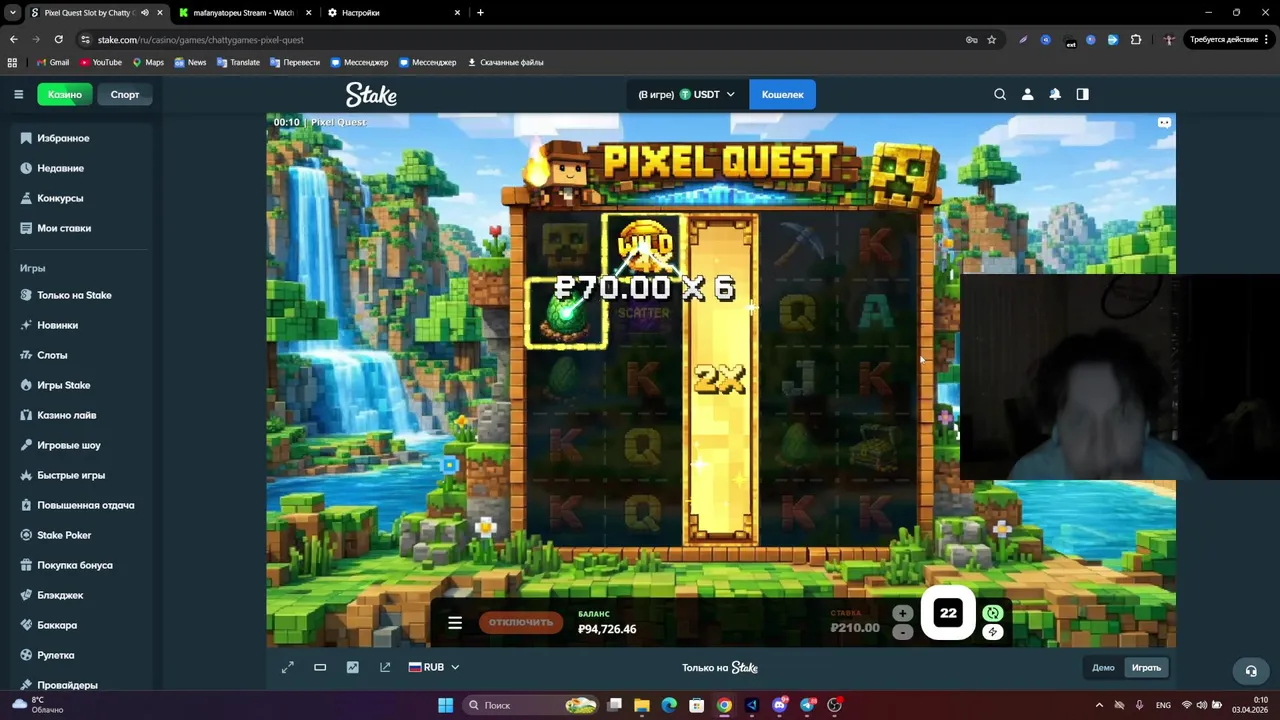
Task: Open Telegram from taskbar
Action: [x=808, y=705]
